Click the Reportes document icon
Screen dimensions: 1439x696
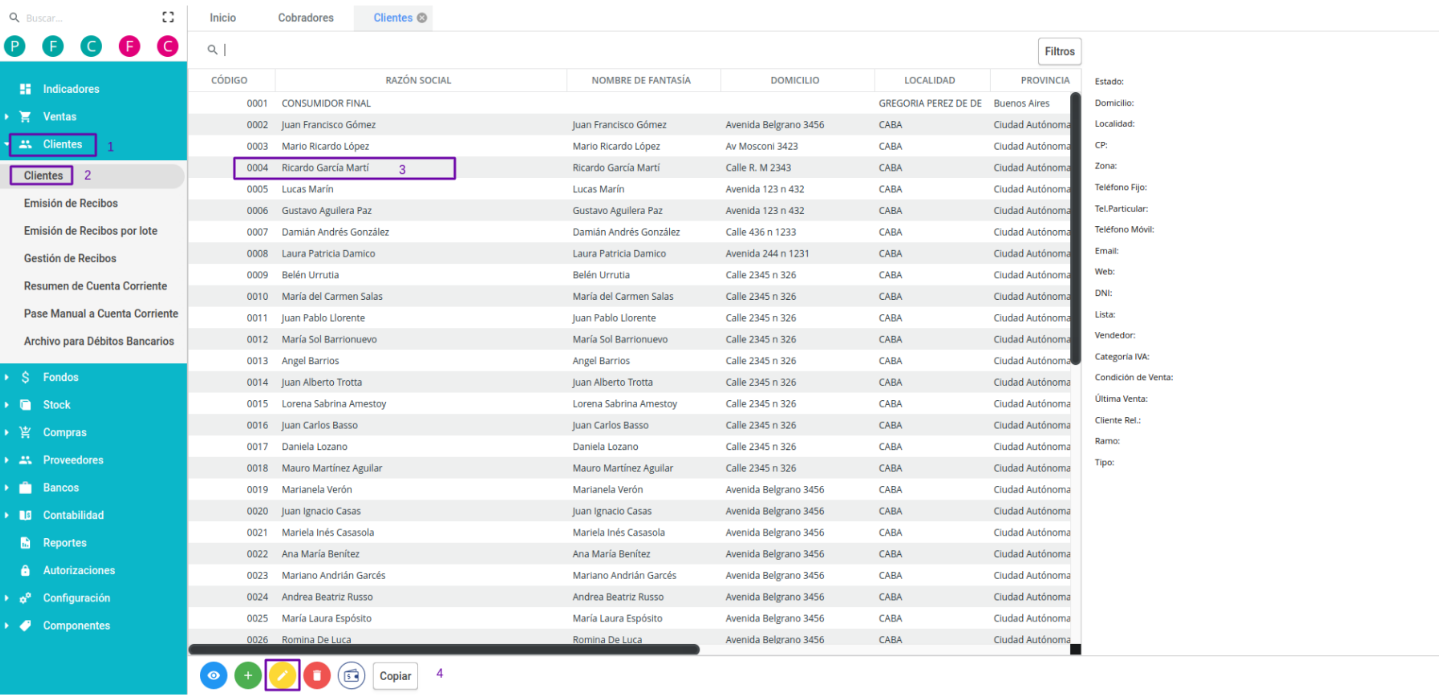point(26,543)
